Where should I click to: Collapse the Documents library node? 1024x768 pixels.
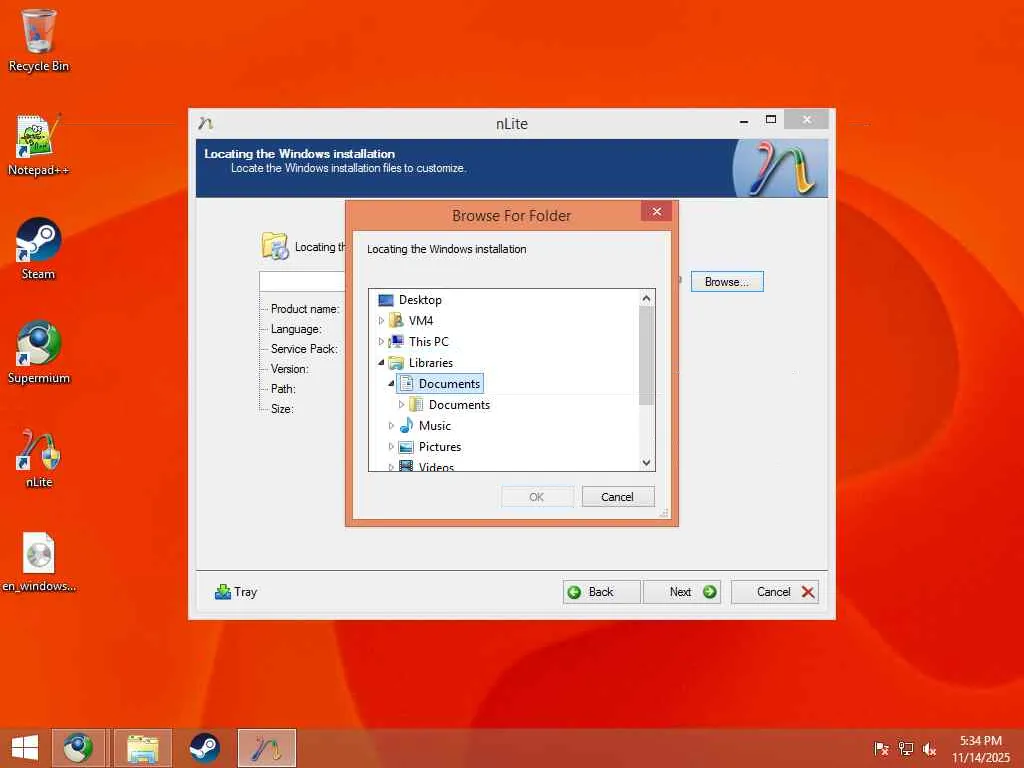(x=391, y=383)
